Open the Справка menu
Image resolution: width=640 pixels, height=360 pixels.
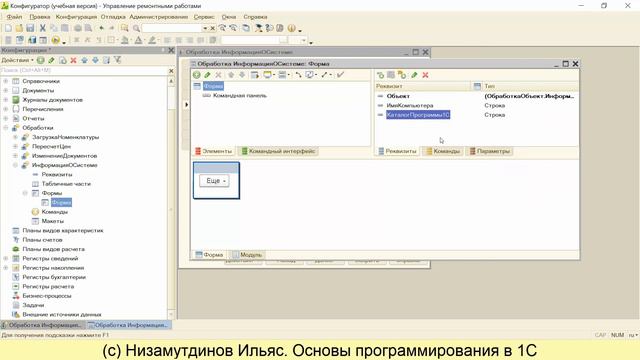pyautogui.click(x=256, y=17)
